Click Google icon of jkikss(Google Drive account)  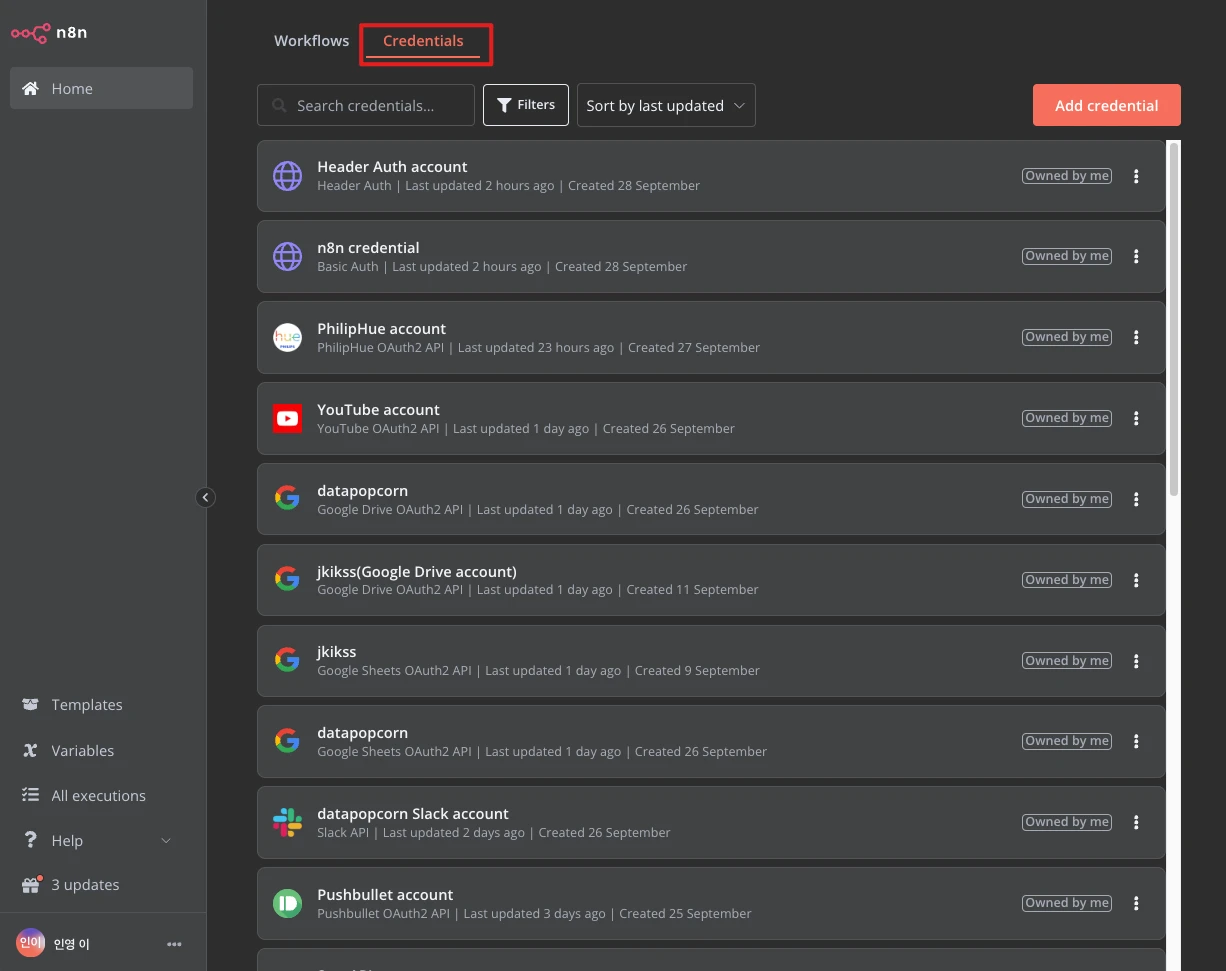[287, 578]
